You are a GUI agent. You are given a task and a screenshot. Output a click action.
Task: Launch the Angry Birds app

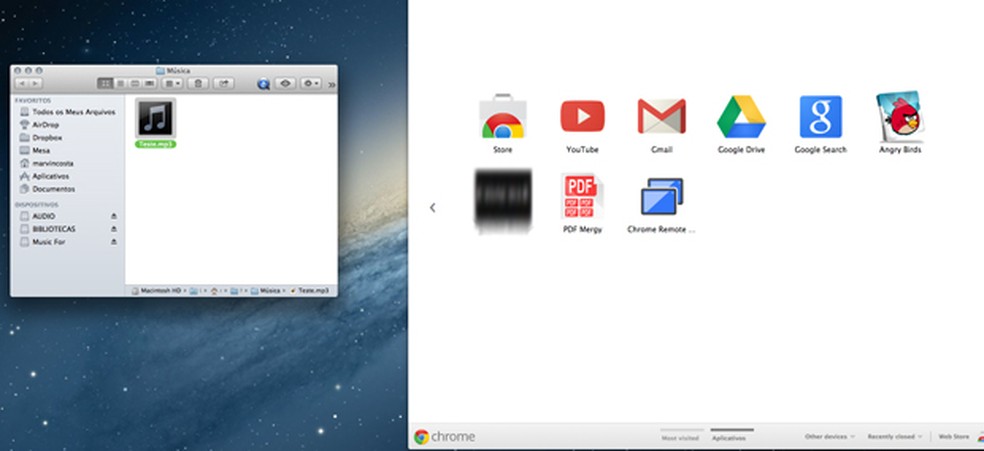point(900,117)
